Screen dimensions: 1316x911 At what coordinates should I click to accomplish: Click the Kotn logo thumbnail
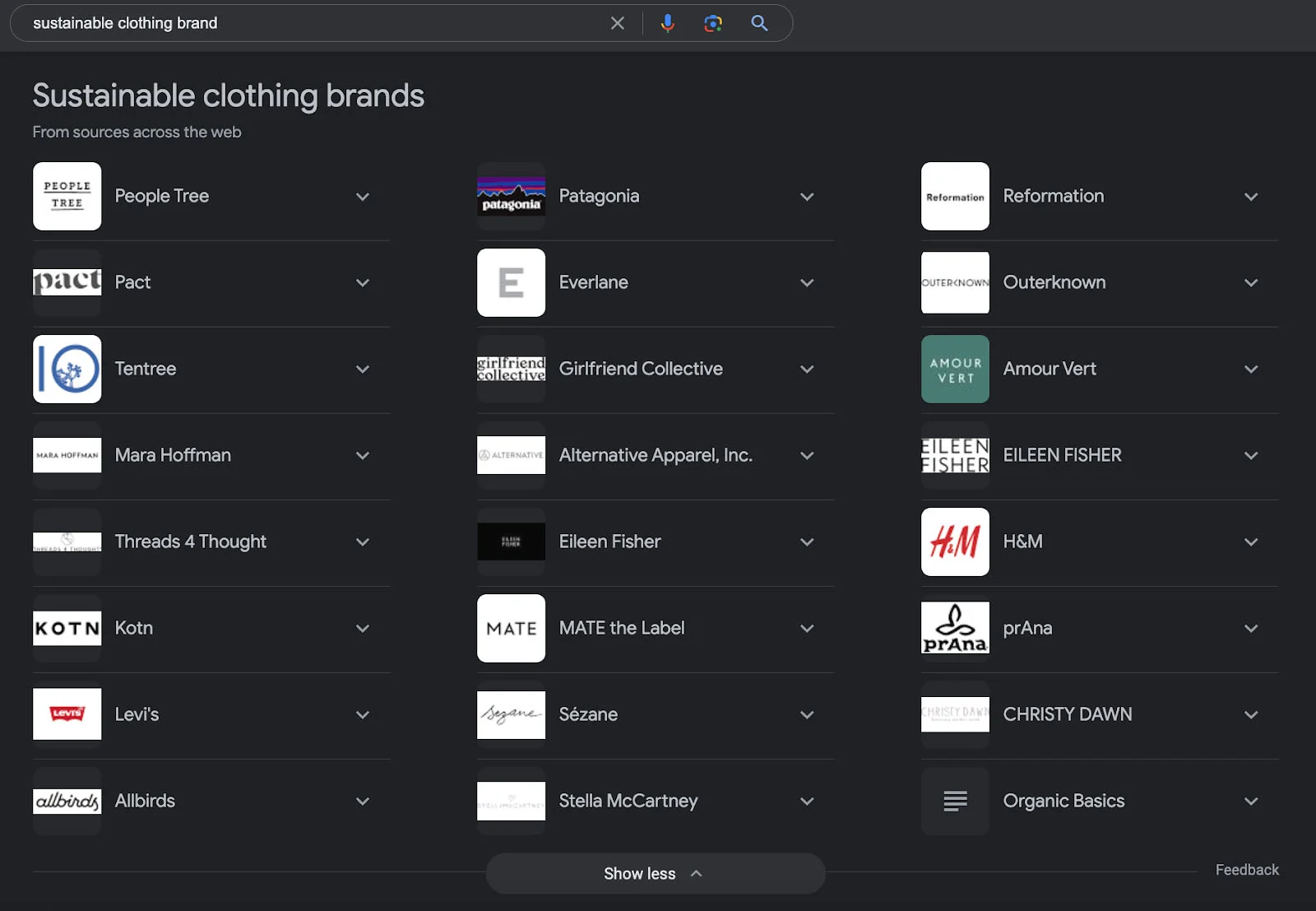[x=67, y=628]
